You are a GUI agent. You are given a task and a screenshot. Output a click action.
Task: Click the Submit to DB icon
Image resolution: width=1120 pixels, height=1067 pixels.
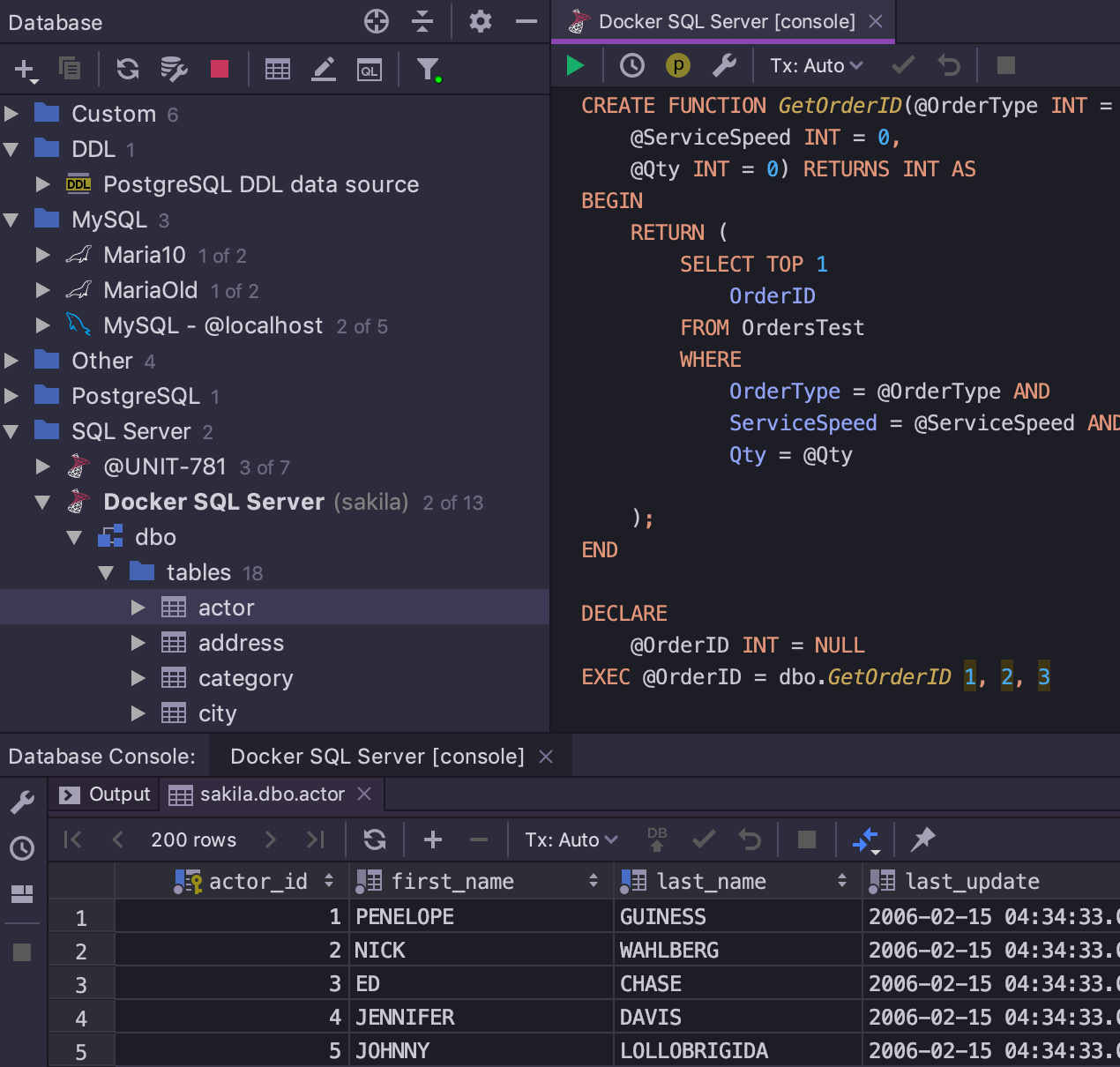click(657, 839)
